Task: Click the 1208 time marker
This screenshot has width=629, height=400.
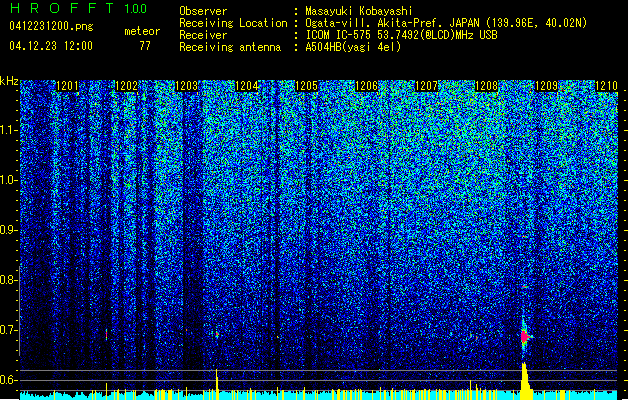Action: tap(486, 86)
